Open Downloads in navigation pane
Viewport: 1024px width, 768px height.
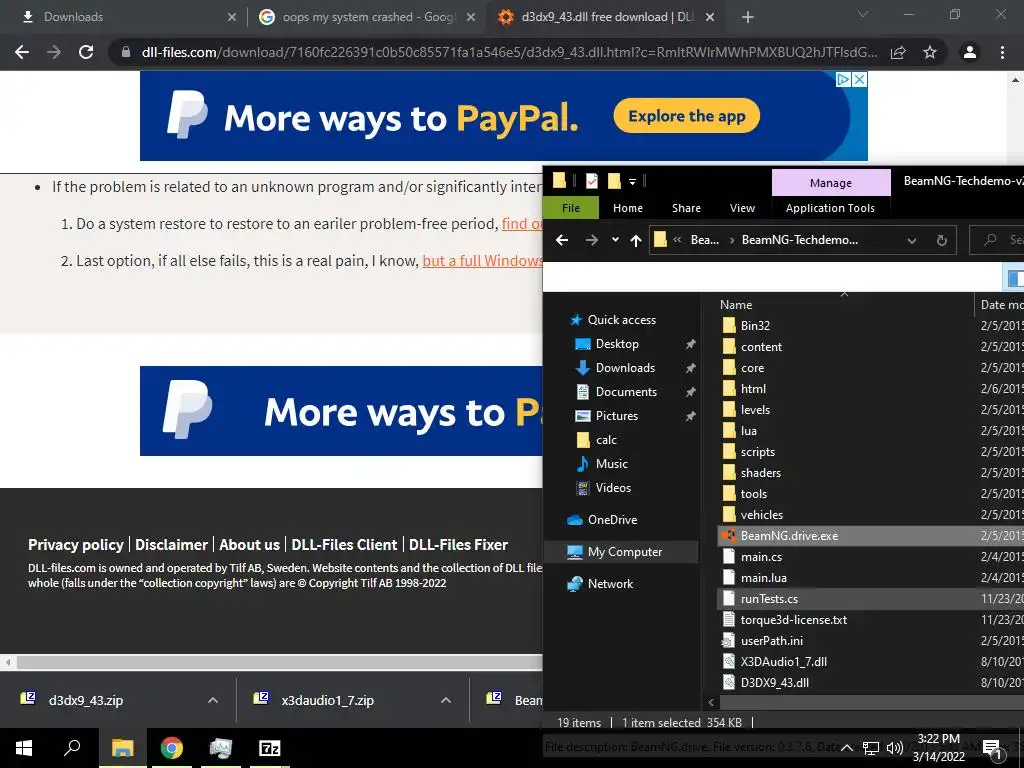click(x=625, y=368)
